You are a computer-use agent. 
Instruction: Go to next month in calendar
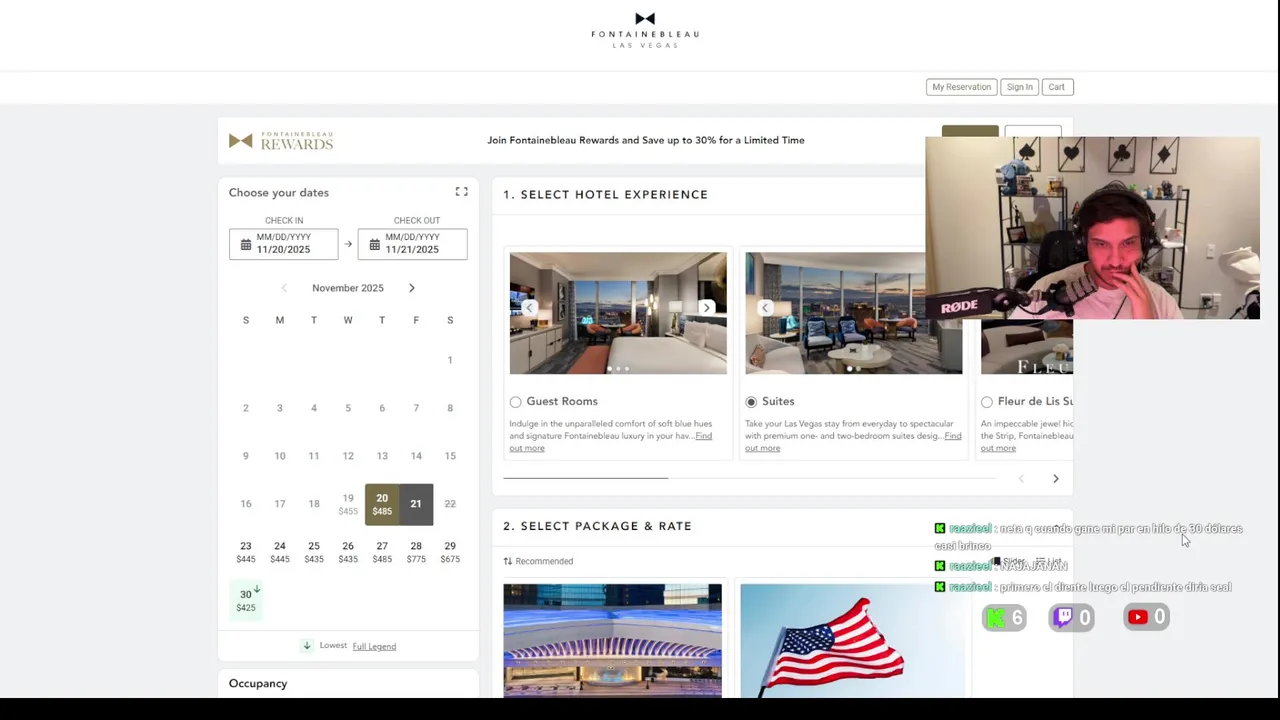coord(411,288)
